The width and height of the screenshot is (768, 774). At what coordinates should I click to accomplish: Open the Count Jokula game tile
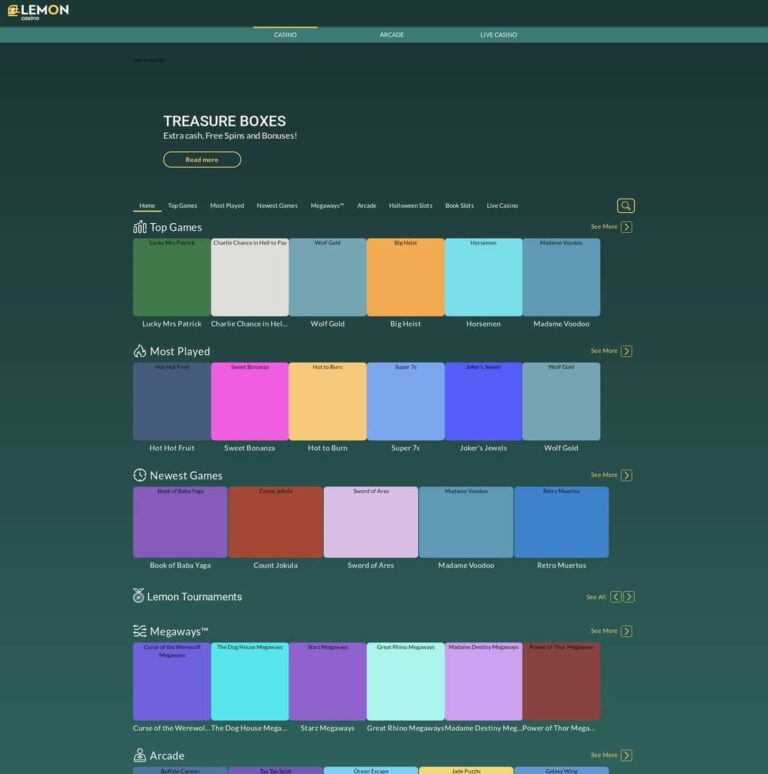point(275,522)
